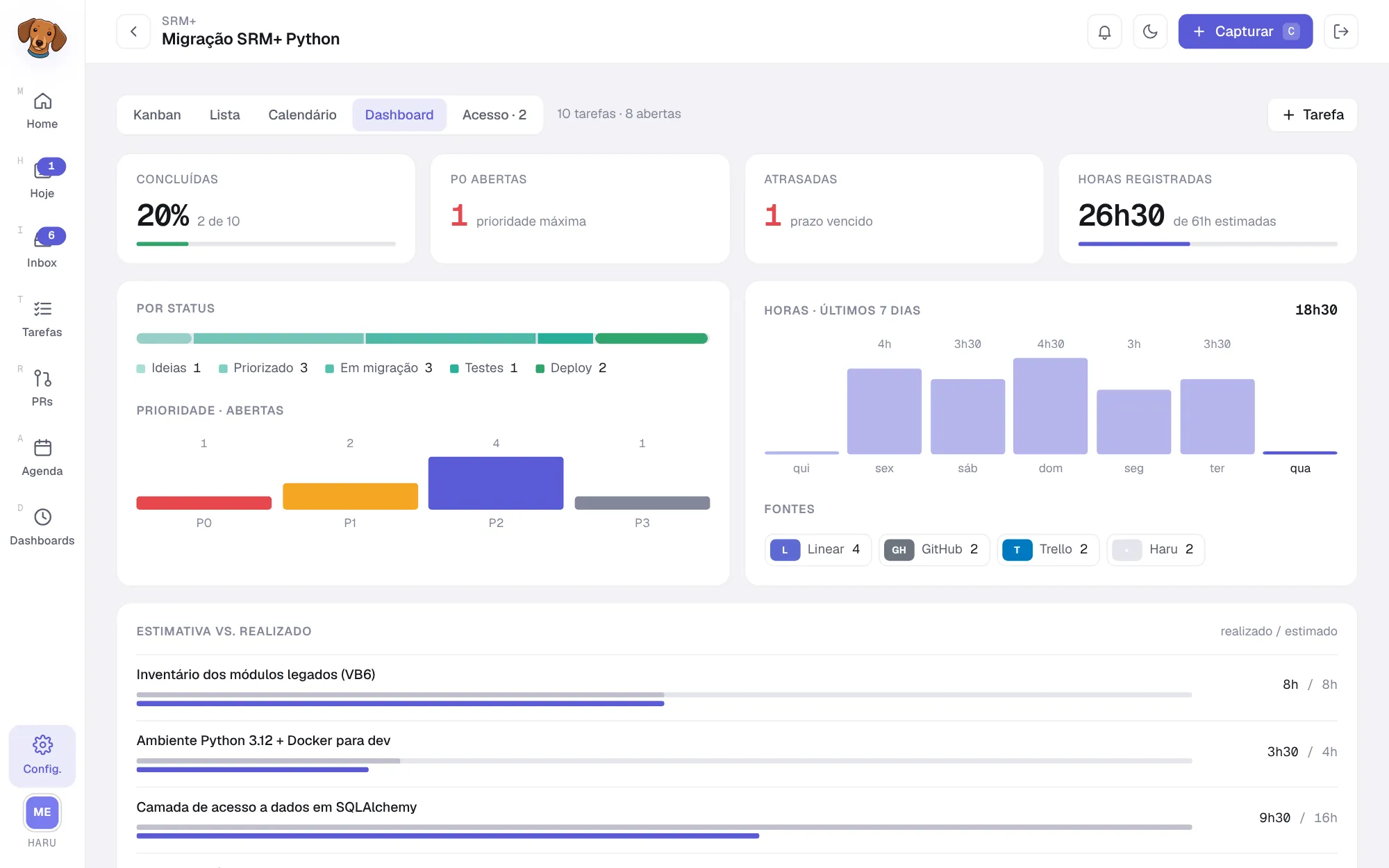Click the sex hours bar 4h
Viewport: 1389px width, 868px height.
pyautogui.click(x=884, y=411)
